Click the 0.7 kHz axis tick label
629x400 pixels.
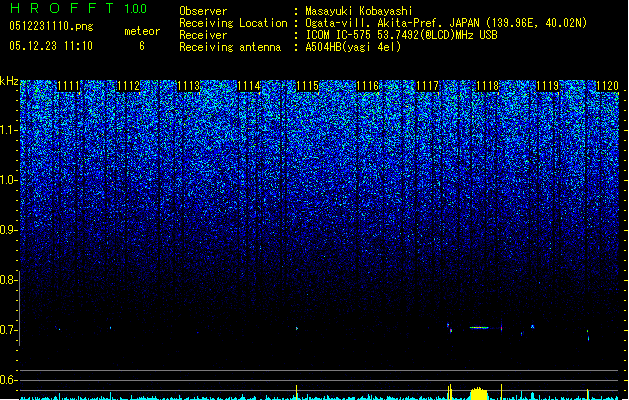(x=9, y=330)
